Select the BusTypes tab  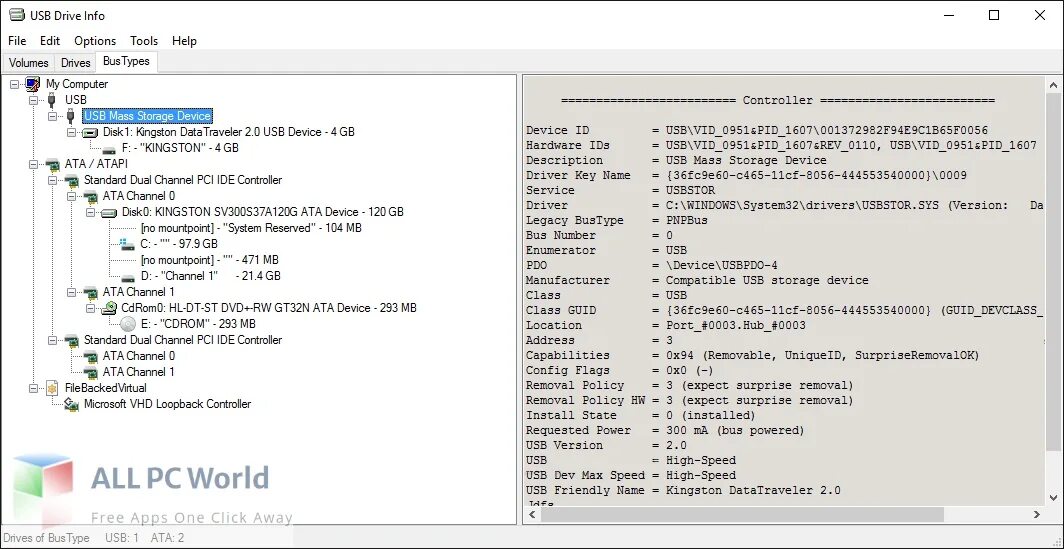click(x=126, y=61)
